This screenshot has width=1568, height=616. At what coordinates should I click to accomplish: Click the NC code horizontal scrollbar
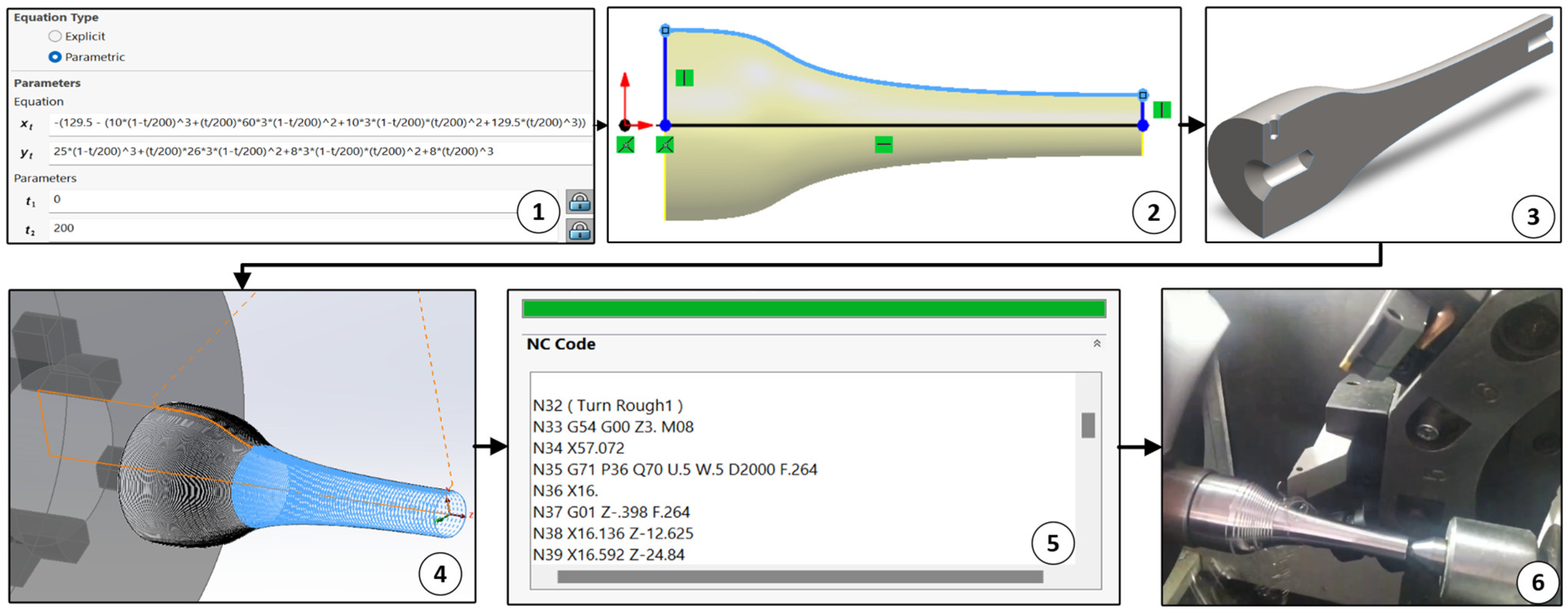[799, 576]
